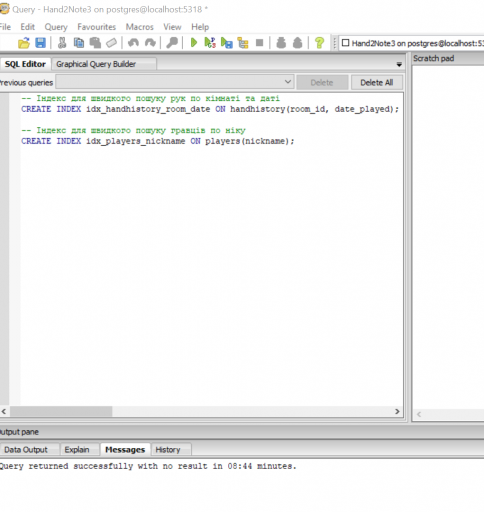
Task: Click the Copy icon in the toolbar
Action: coord(79,43)
